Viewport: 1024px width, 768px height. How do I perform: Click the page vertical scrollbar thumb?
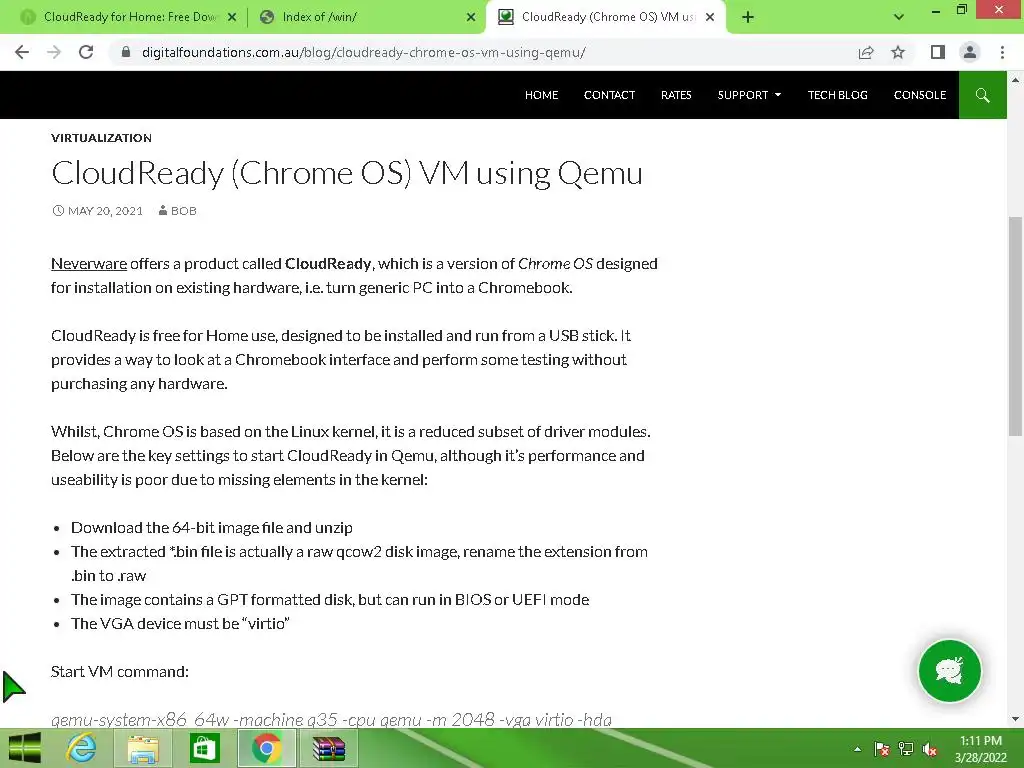coord(1015,327)
